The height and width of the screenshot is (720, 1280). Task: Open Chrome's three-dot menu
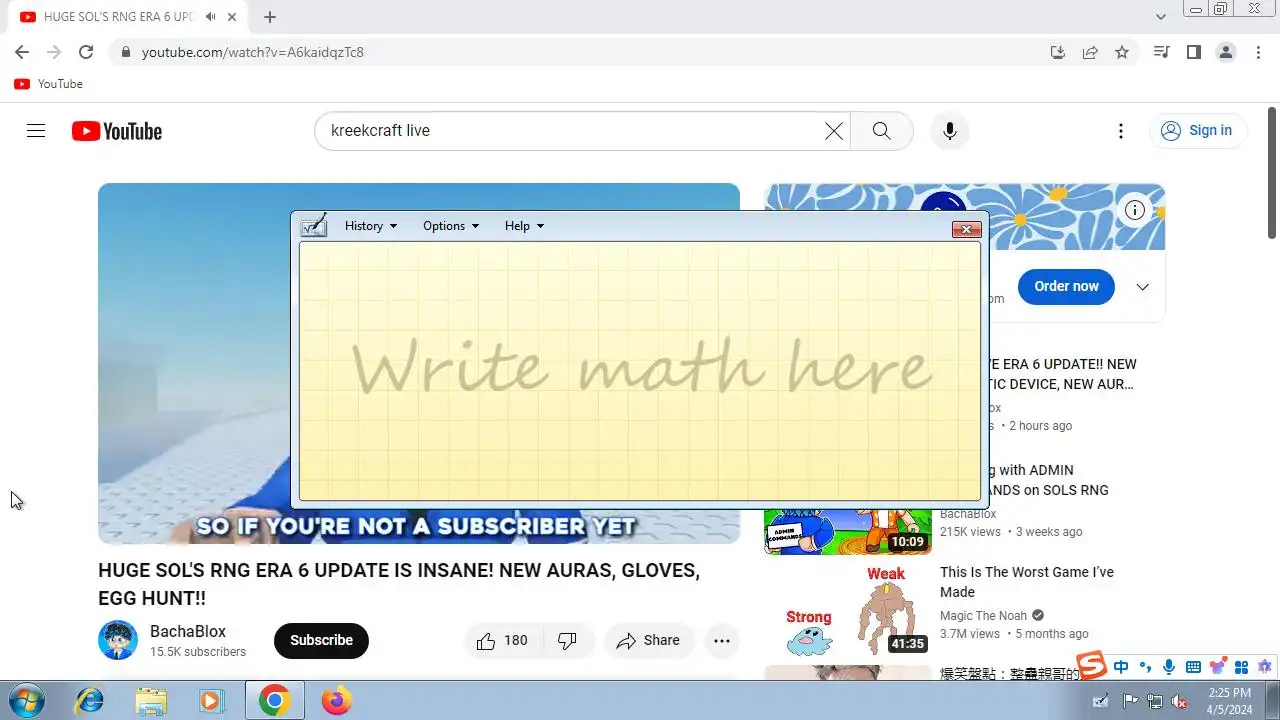(1258, 52)
